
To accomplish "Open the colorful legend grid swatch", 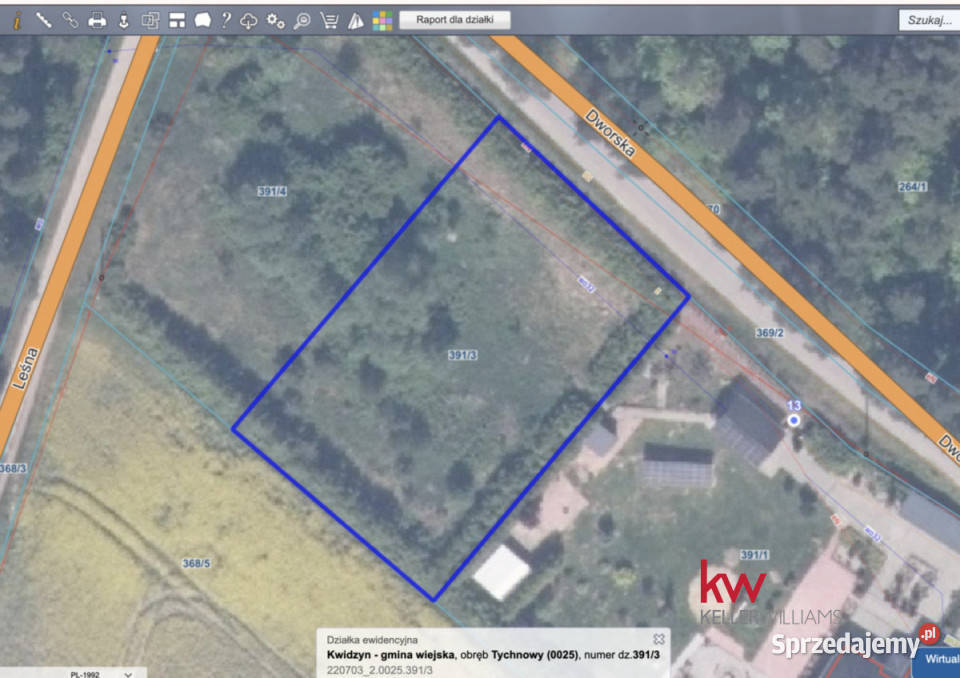I will coord(382,17).
